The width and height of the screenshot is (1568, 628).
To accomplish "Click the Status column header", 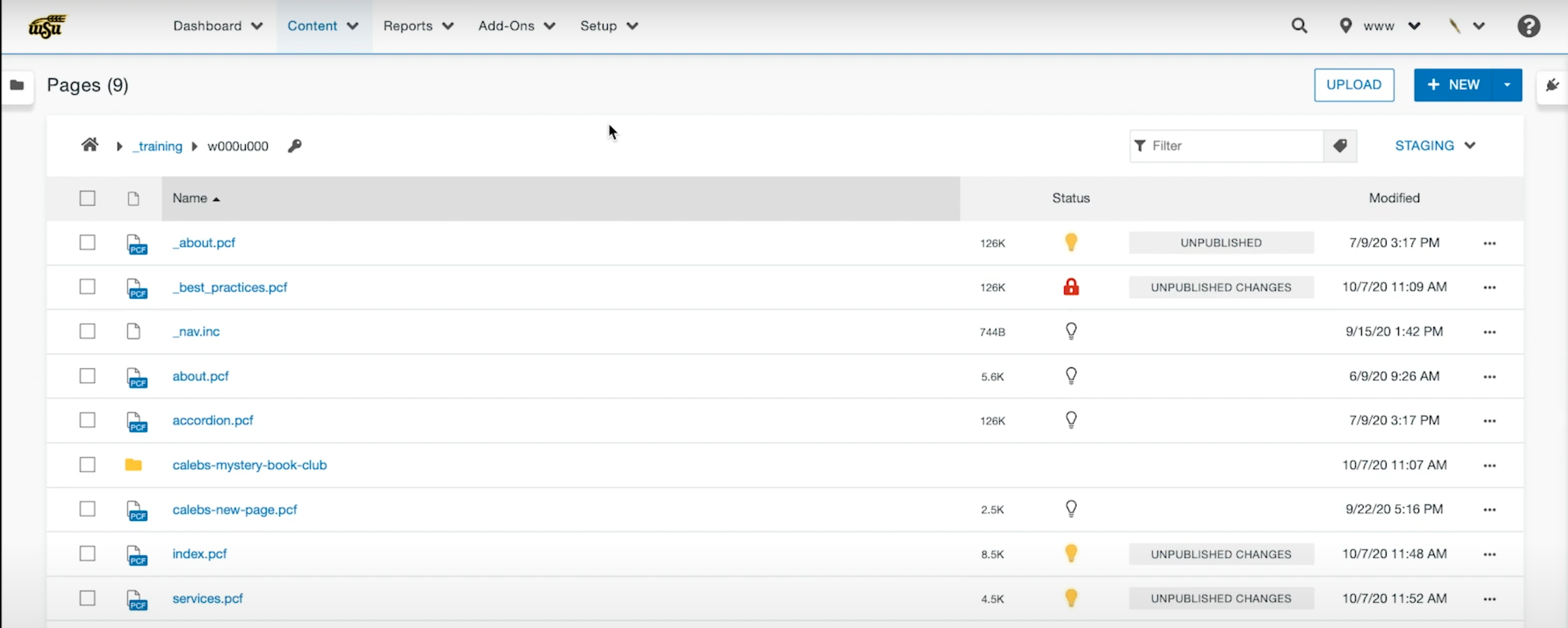I will (1071, 199).
